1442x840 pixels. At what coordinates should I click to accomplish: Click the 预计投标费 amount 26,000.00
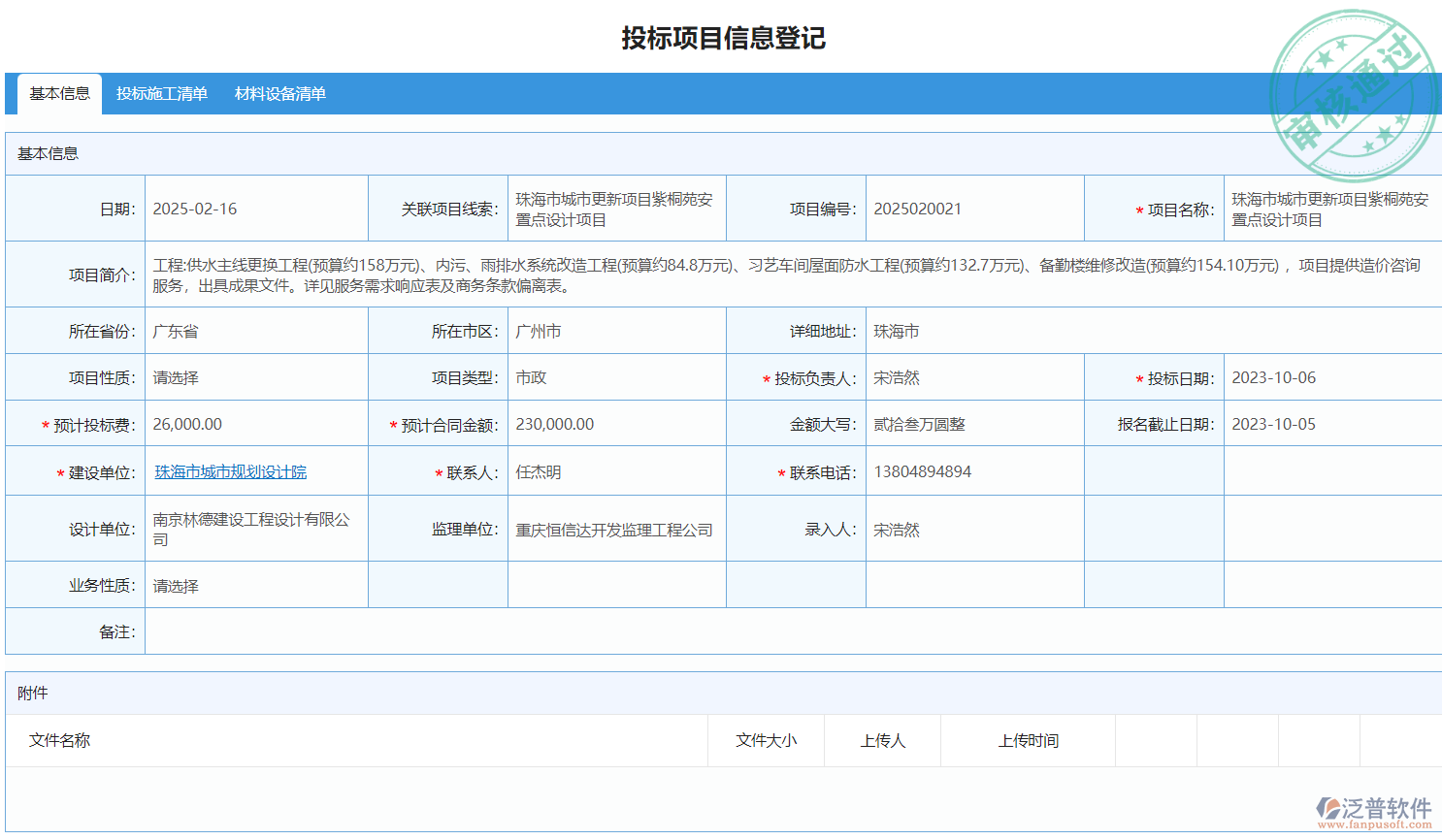point(255,425)
